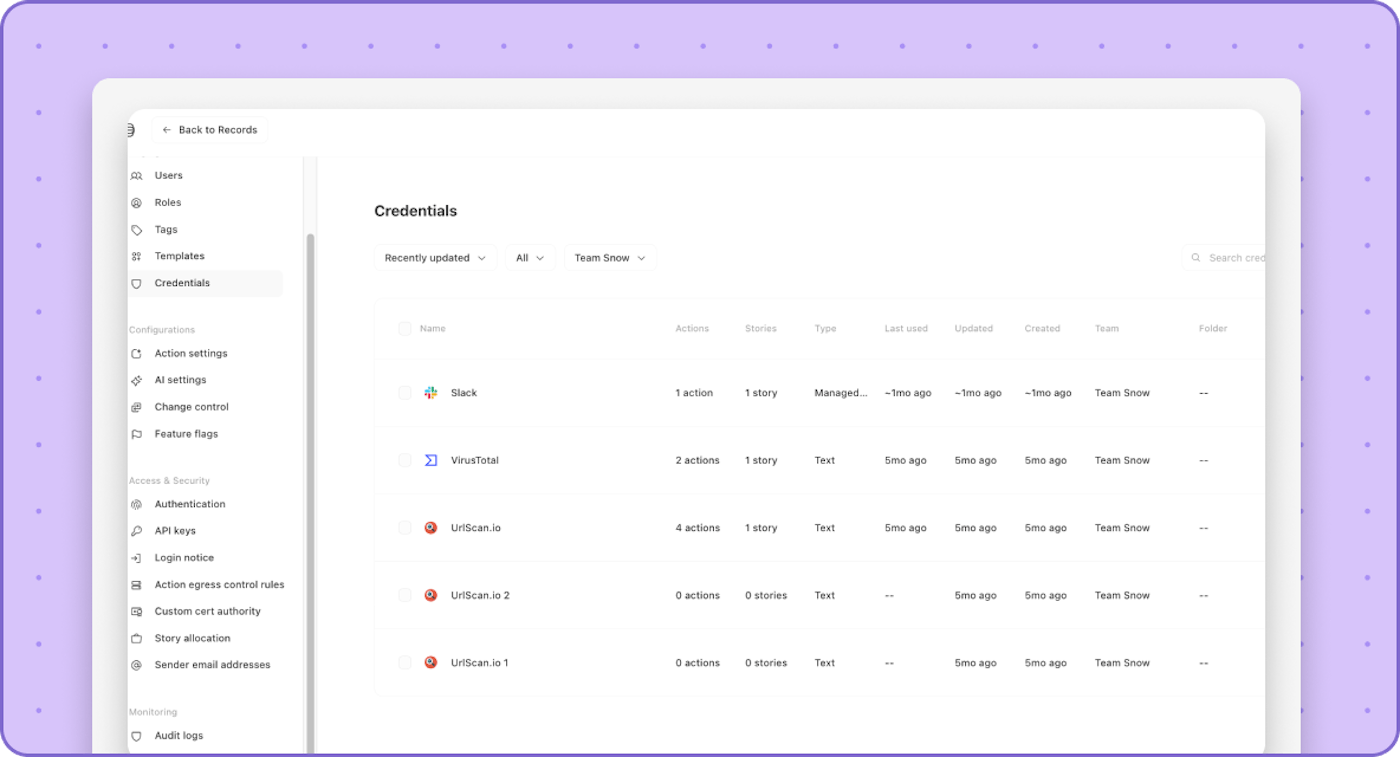Toggle the select-all checkbox in the table header
1400x757 pixels.
[405, 329]
